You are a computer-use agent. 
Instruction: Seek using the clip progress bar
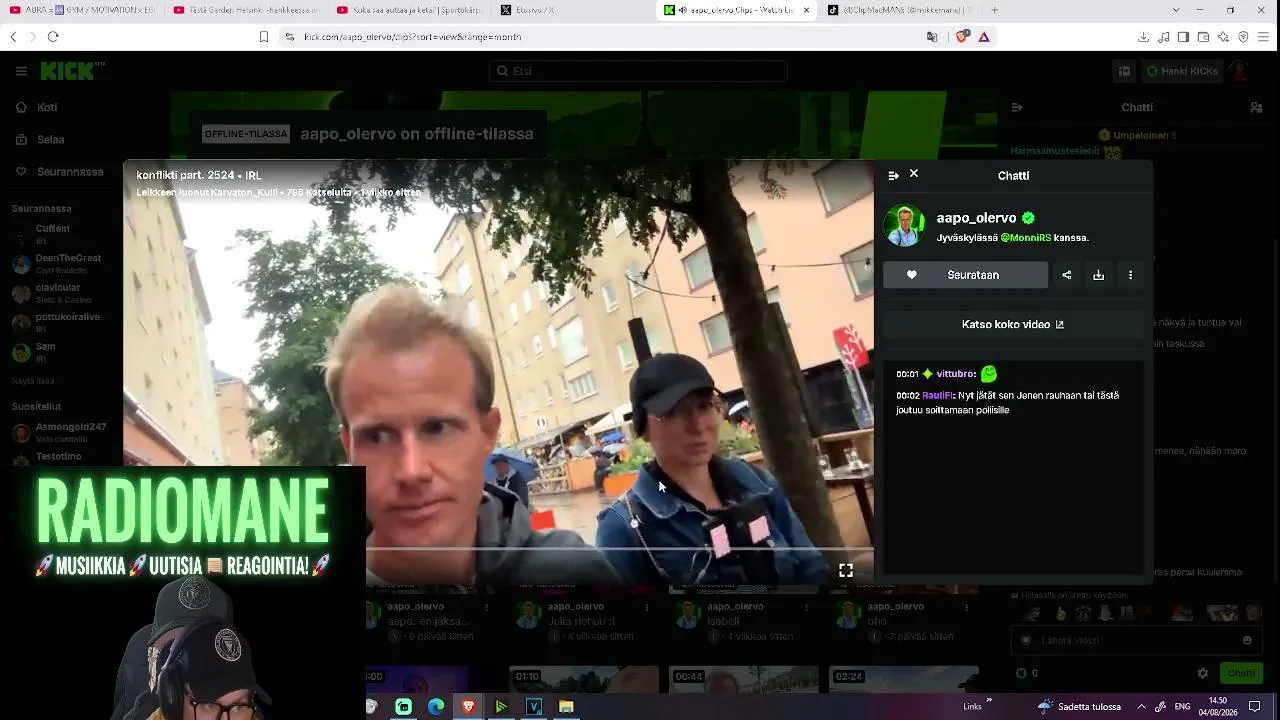[619, 549]
